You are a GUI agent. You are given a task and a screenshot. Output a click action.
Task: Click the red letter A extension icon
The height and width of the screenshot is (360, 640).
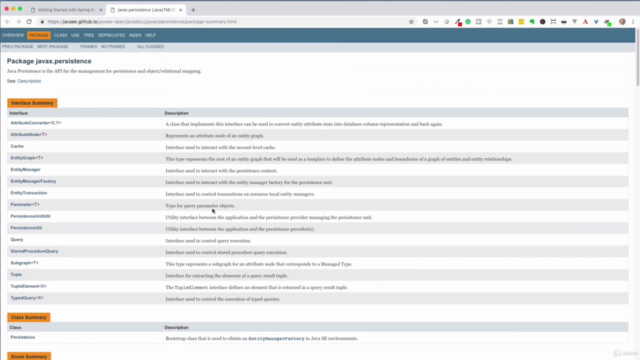(x=585, y=22)
